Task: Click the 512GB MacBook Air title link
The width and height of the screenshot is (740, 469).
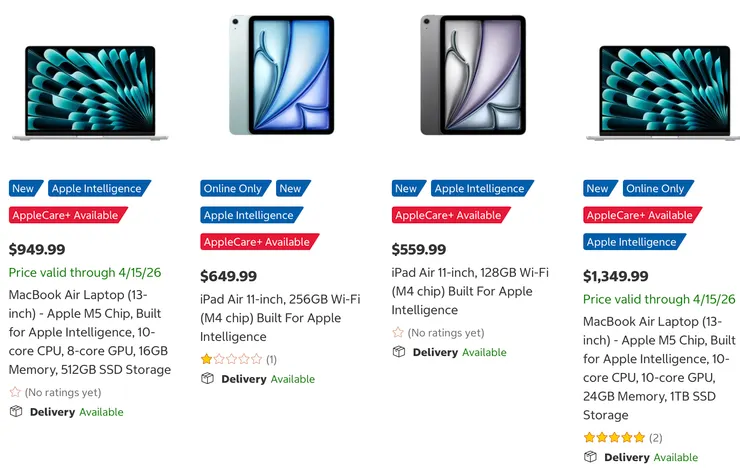Action: [89, 332]
